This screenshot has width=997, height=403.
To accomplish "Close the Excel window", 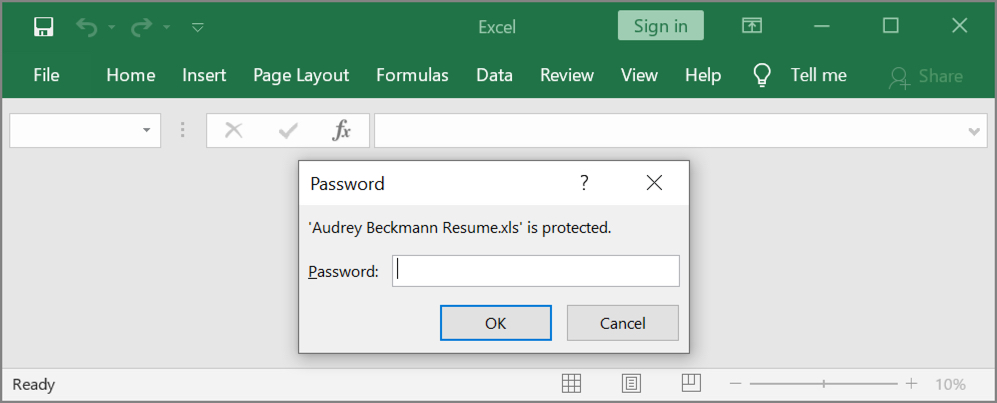I will 959,25.
